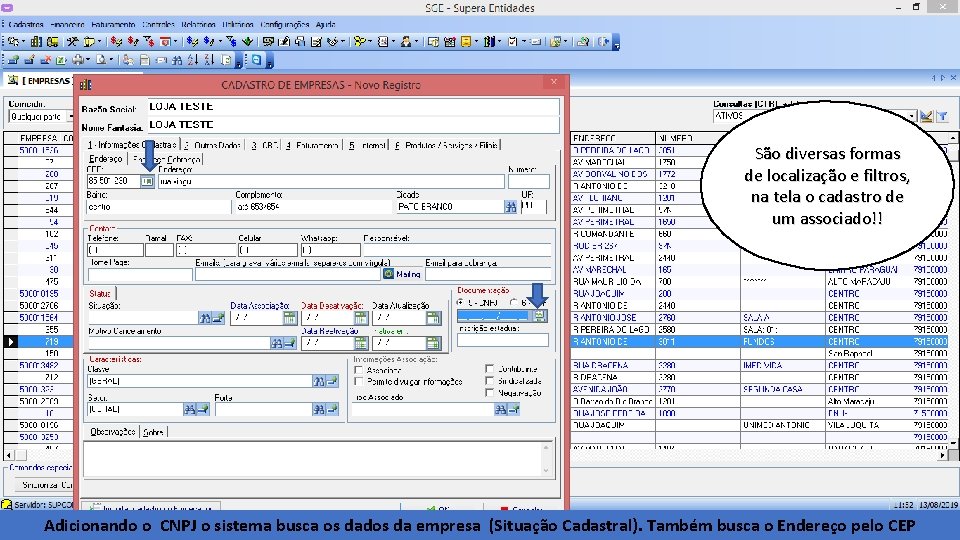Open Motivo Cancelamento search binoculars icon
Viewport: 960px width, 540px height.
click(276, 343)
